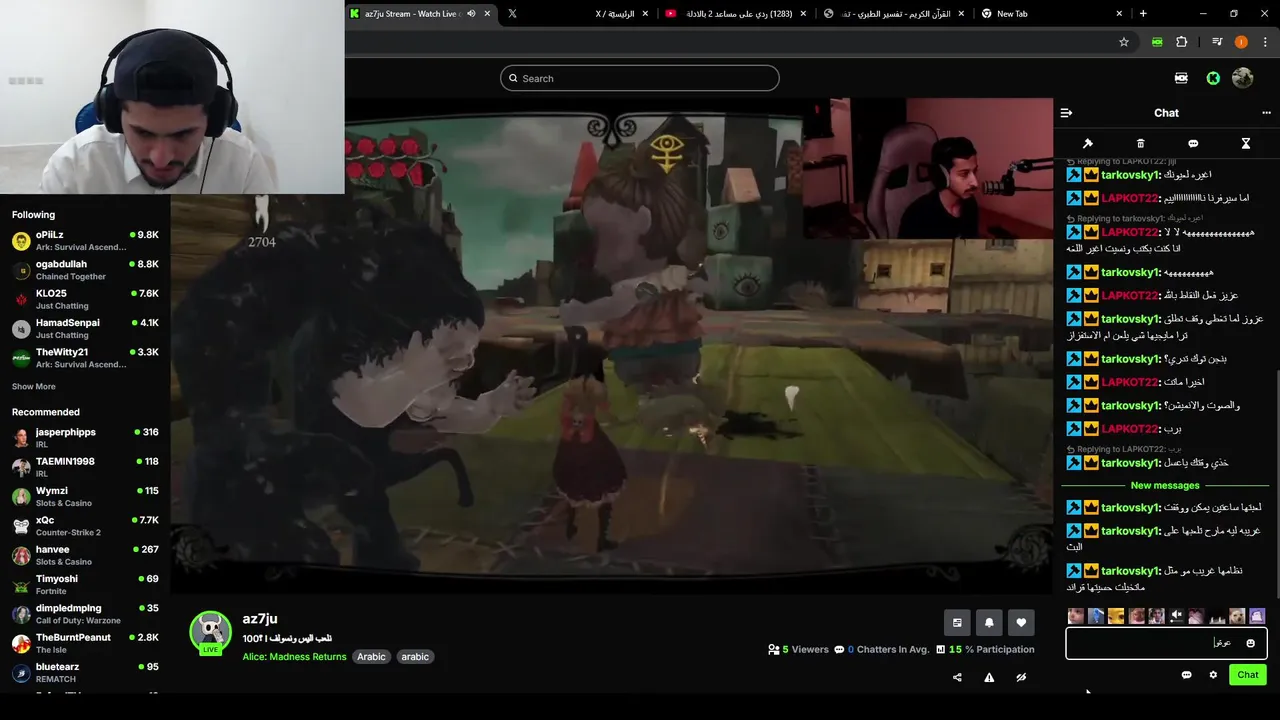Click the az7ju channel avatar with LIVE badge

point(211,633)
